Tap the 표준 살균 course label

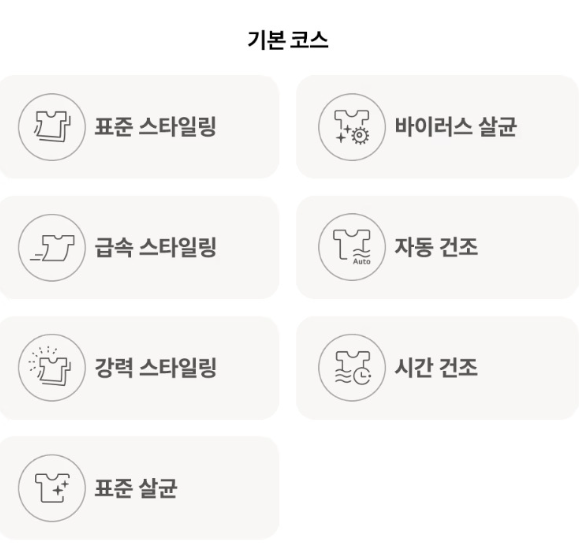(x=136, y=488)
